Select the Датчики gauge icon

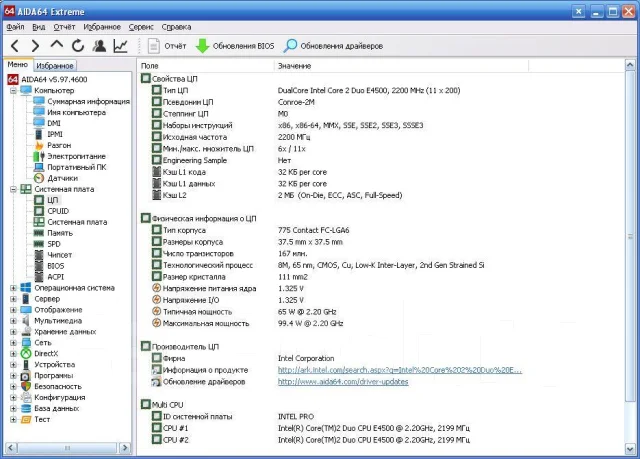pos(39,178)
